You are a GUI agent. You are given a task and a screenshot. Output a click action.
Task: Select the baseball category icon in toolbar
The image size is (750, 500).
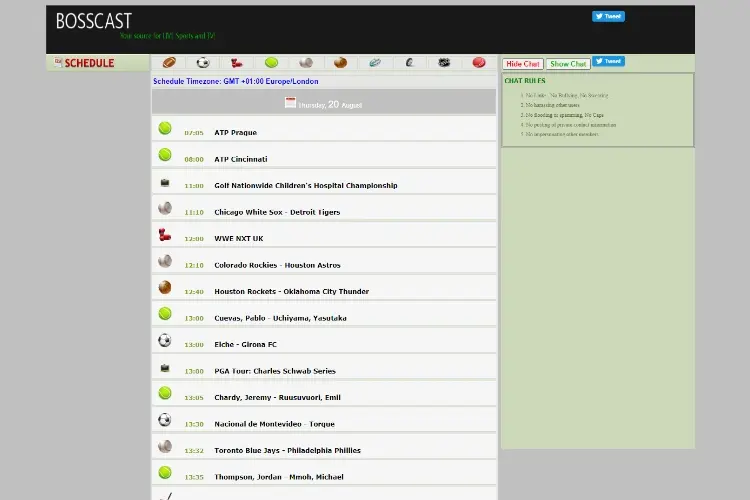click(x=306, y=63)
